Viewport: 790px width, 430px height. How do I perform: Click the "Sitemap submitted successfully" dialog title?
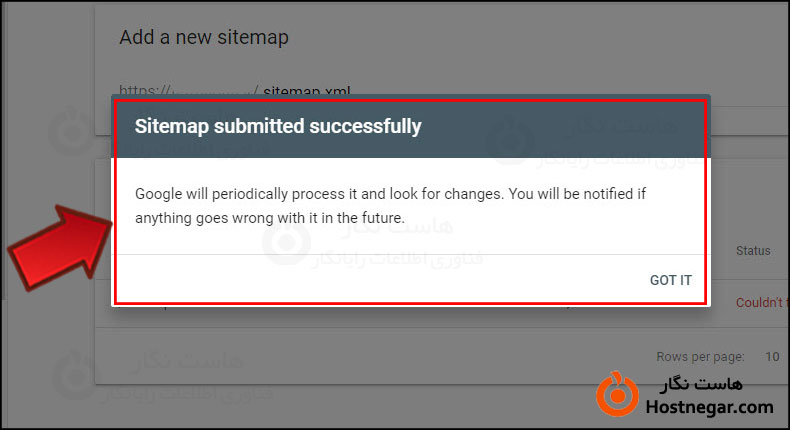pos(278,127)
